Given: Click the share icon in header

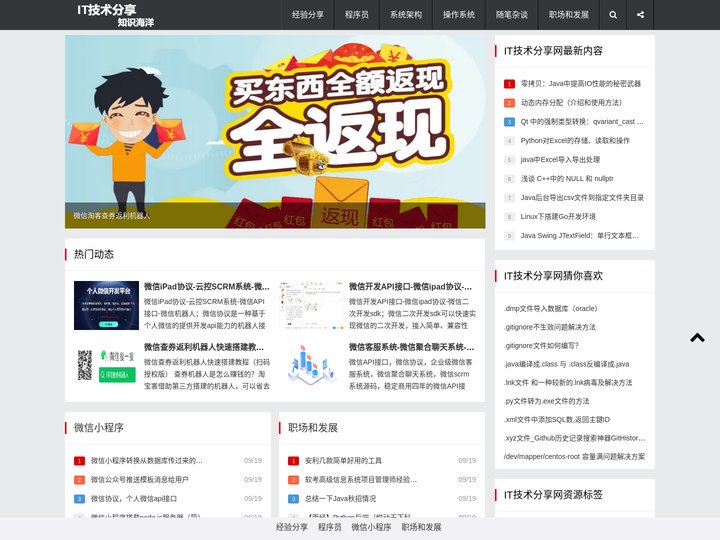Looking at the screenshot, I should 640,15.
